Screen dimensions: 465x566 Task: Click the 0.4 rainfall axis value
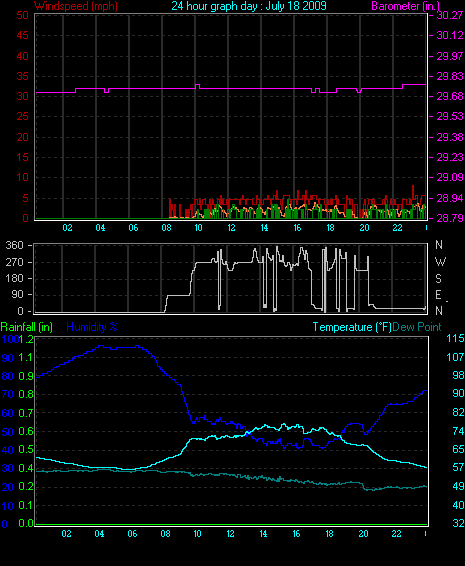click(26, 468)
